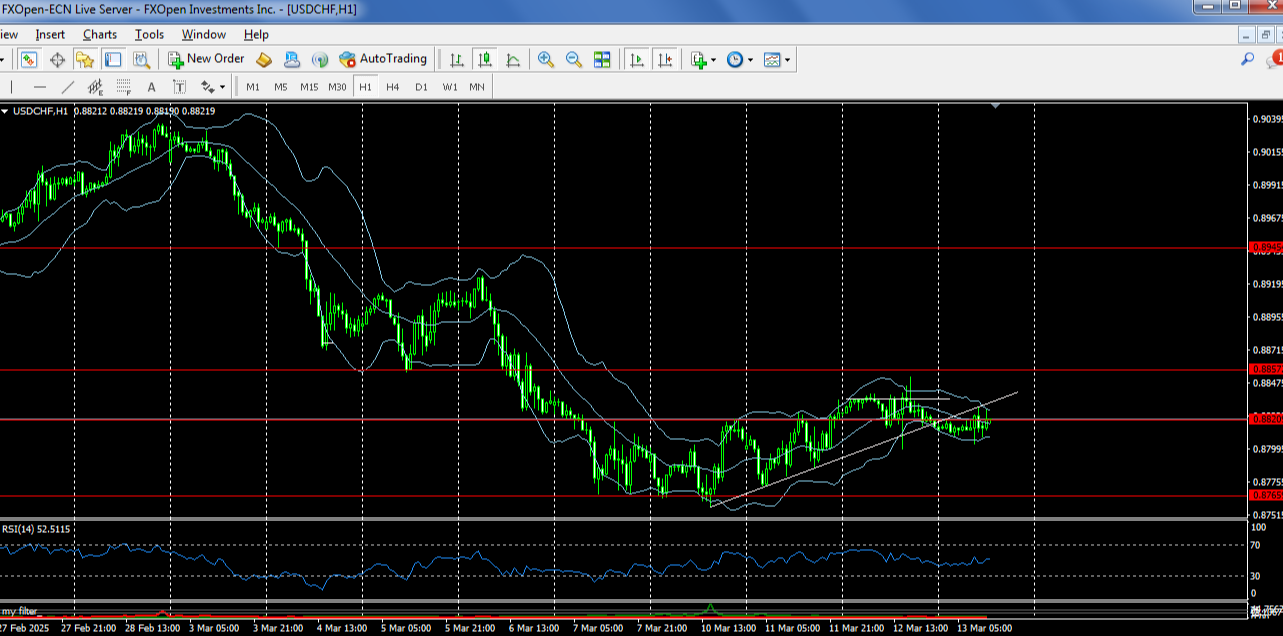Image resolution: width=1283 pixels, height=636 pixels.
Task: Open the Periods clock dropdown
Action: pyautogui.click(x=739, y=60)
